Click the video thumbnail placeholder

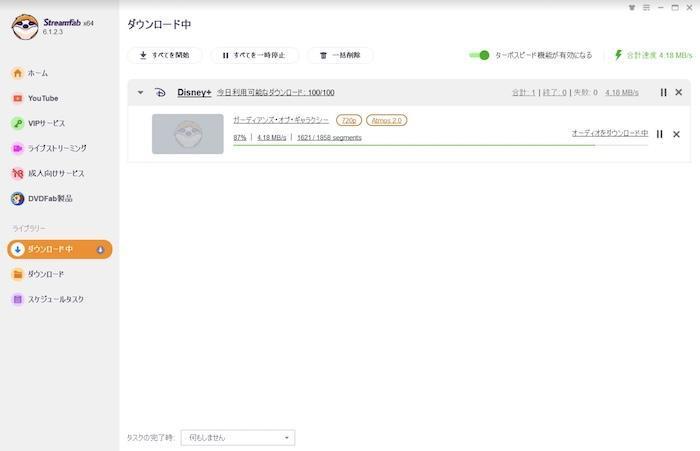click(188, 134)
